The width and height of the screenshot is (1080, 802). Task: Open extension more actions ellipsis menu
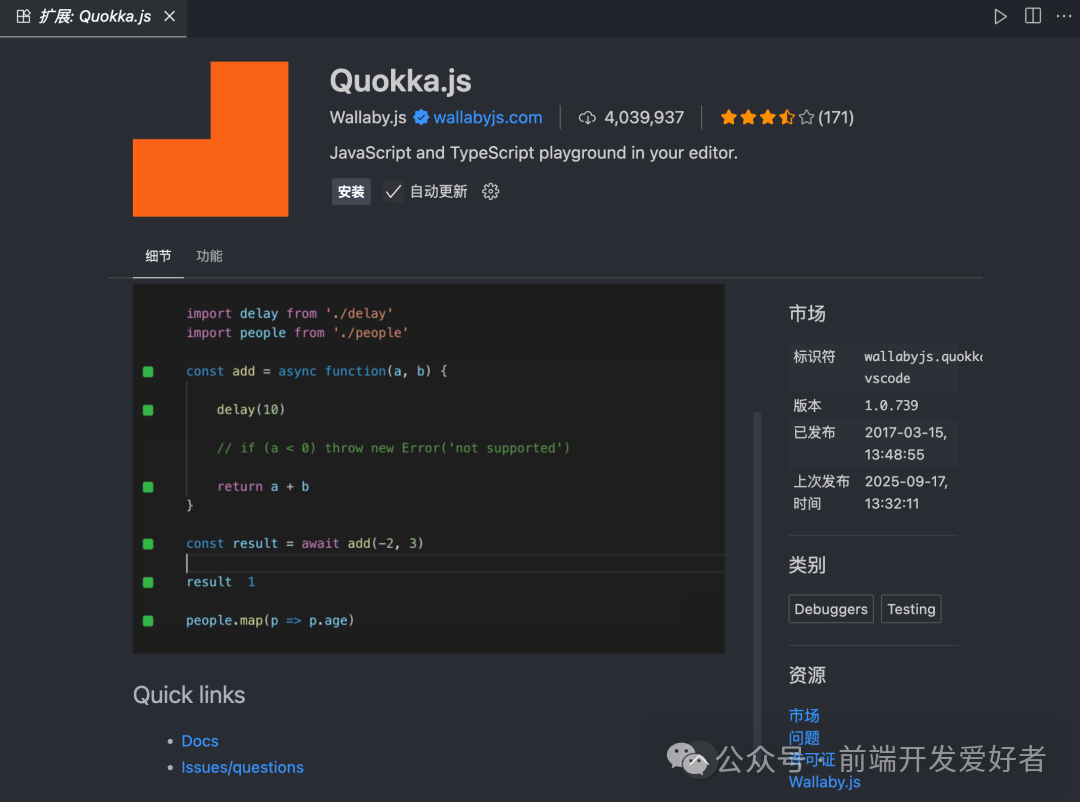point(1063,16)
